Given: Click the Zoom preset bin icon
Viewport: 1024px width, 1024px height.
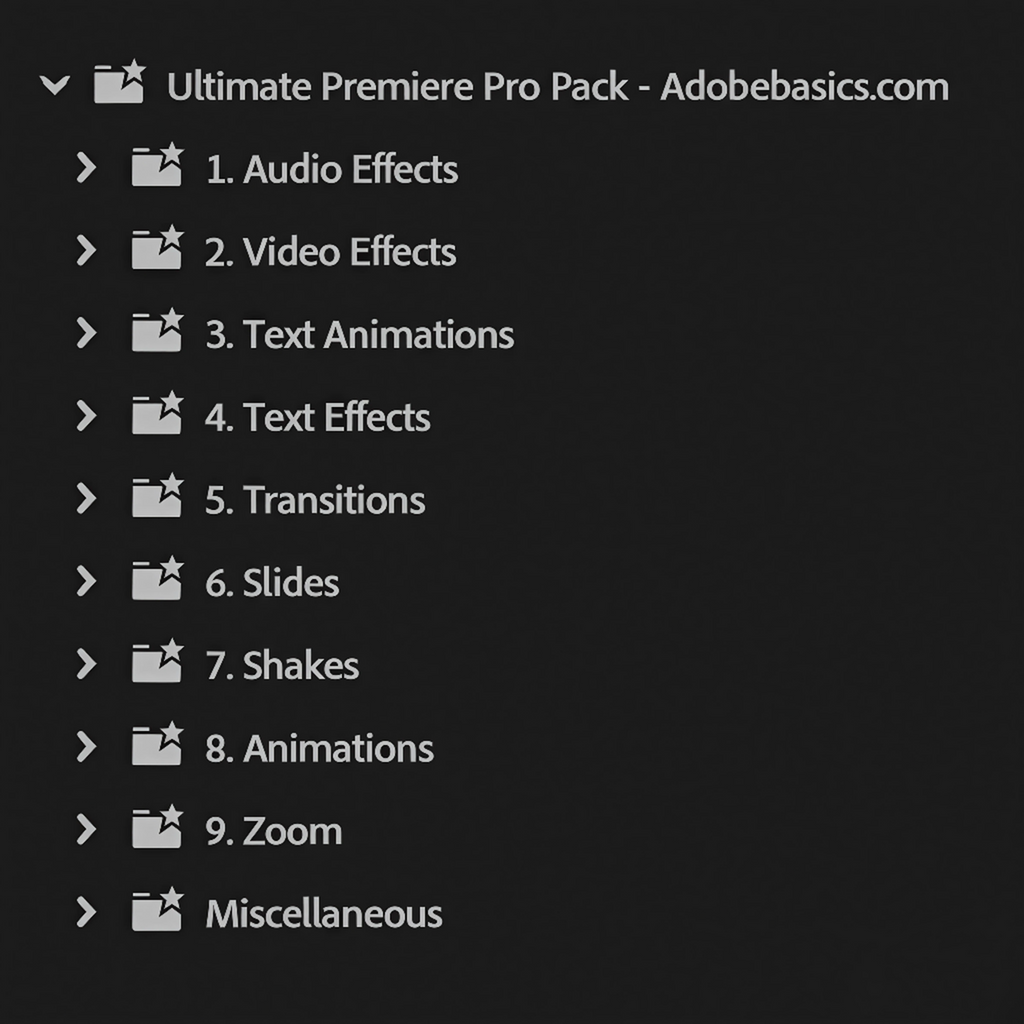Looking at the screenshot, I should [156, 830].
